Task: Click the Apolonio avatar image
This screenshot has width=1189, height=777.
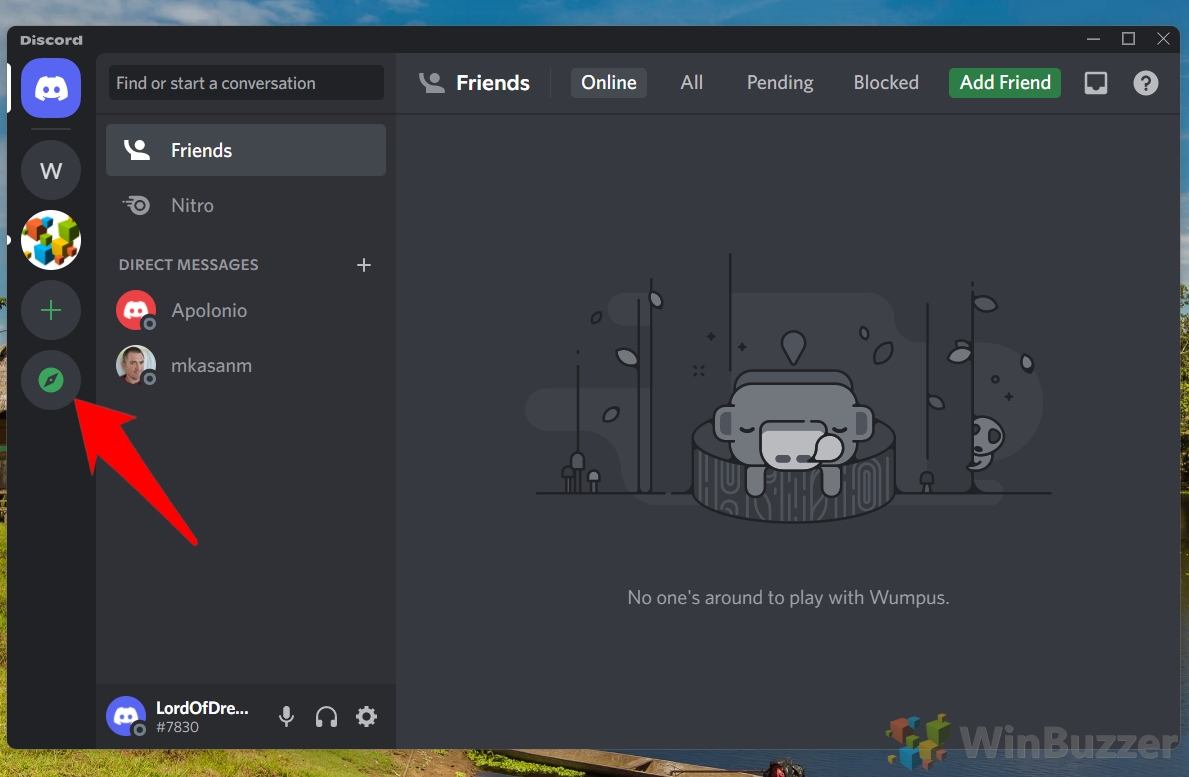Action: click(x=136, y=310)
